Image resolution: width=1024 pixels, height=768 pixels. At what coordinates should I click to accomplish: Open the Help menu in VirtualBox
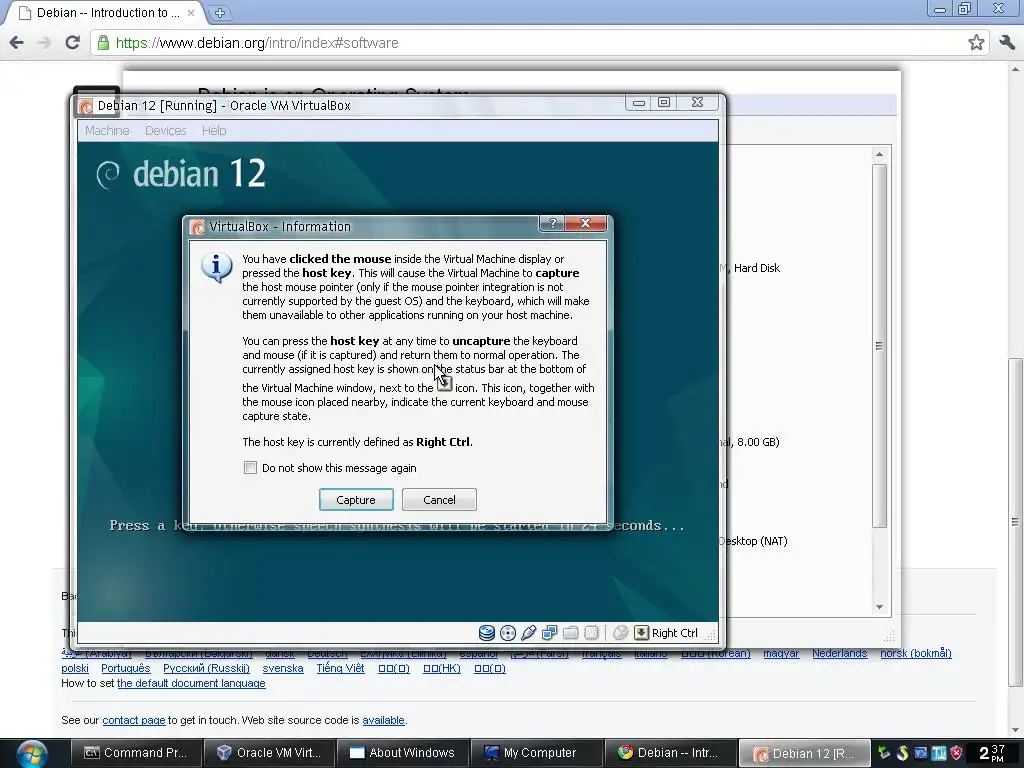214,131
